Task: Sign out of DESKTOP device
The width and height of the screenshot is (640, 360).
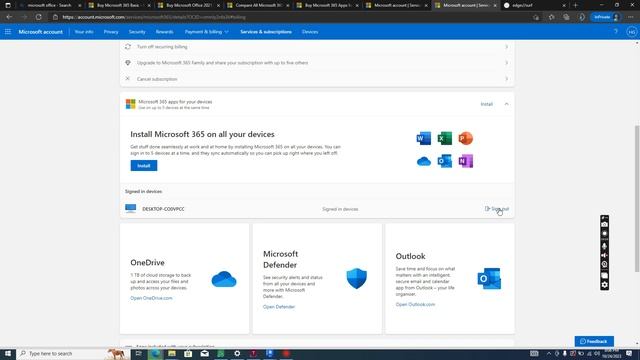Action: (x=497, y=209)
